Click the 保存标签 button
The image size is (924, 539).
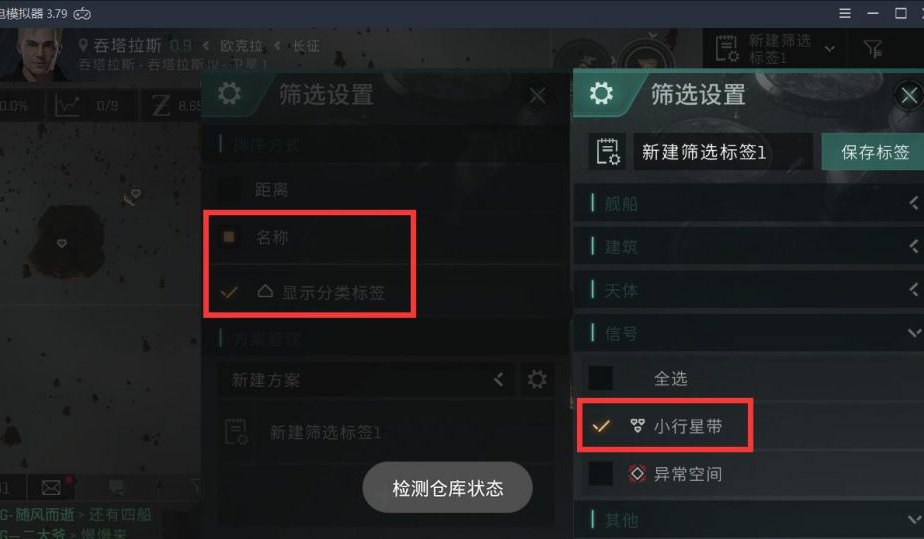874,152
